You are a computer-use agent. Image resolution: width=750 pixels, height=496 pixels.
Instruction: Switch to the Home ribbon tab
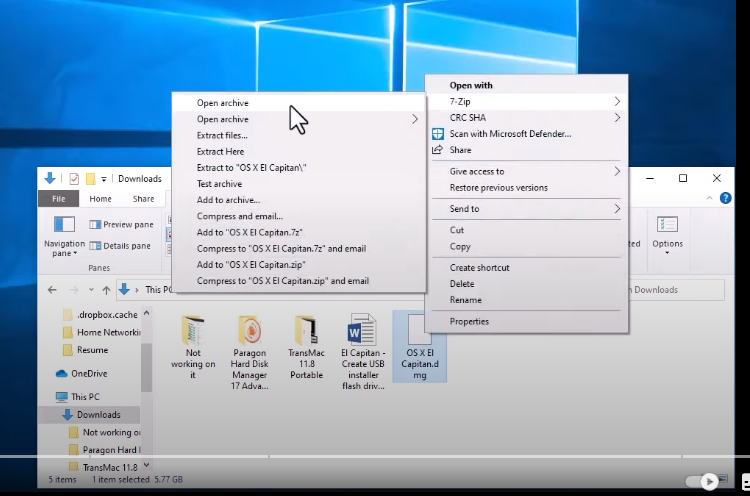click(100, 199)
